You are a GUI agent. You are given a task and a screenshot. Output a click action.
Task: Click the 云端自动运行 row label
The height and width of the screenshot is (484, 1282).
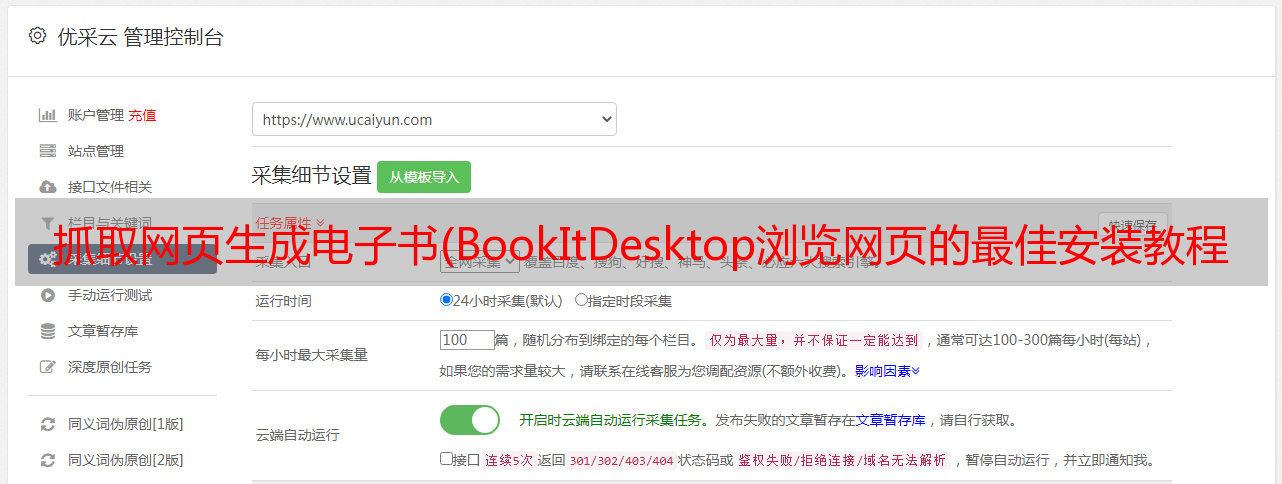pos(298,435)
